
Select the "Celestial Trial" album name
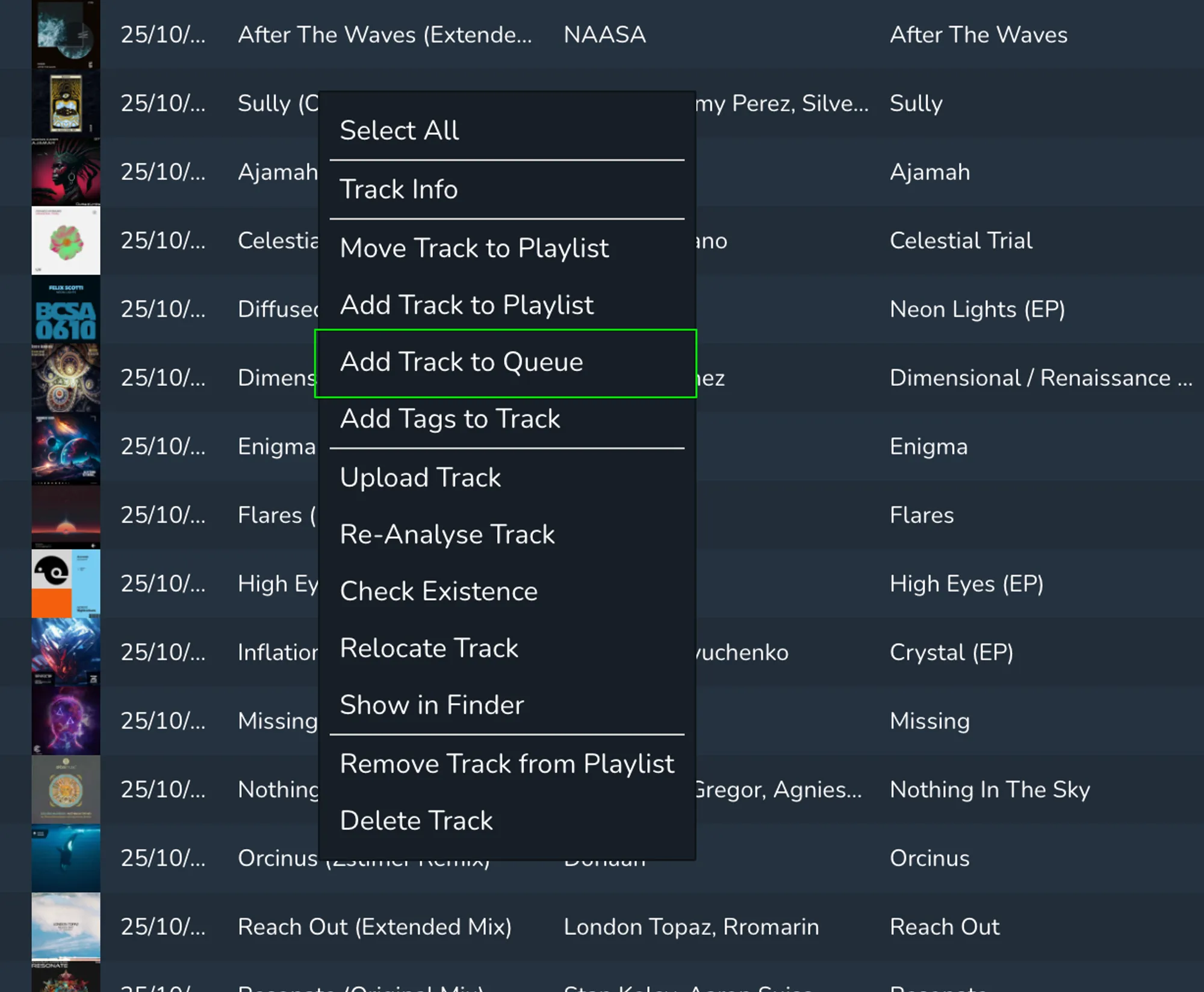click(960, 240)
